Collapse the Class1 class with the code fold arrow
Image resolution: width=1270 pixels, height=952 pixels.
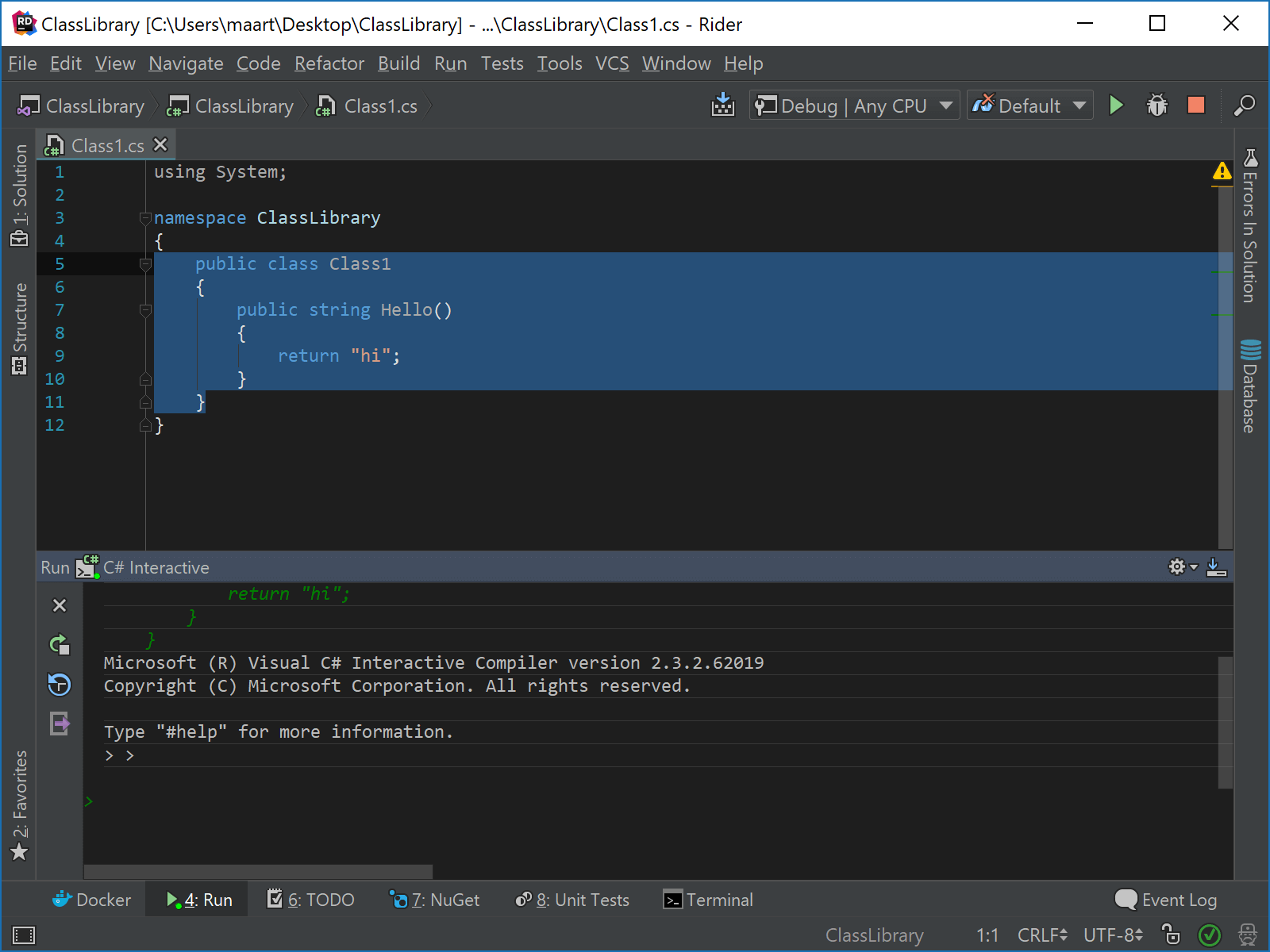tap(145, 263)
